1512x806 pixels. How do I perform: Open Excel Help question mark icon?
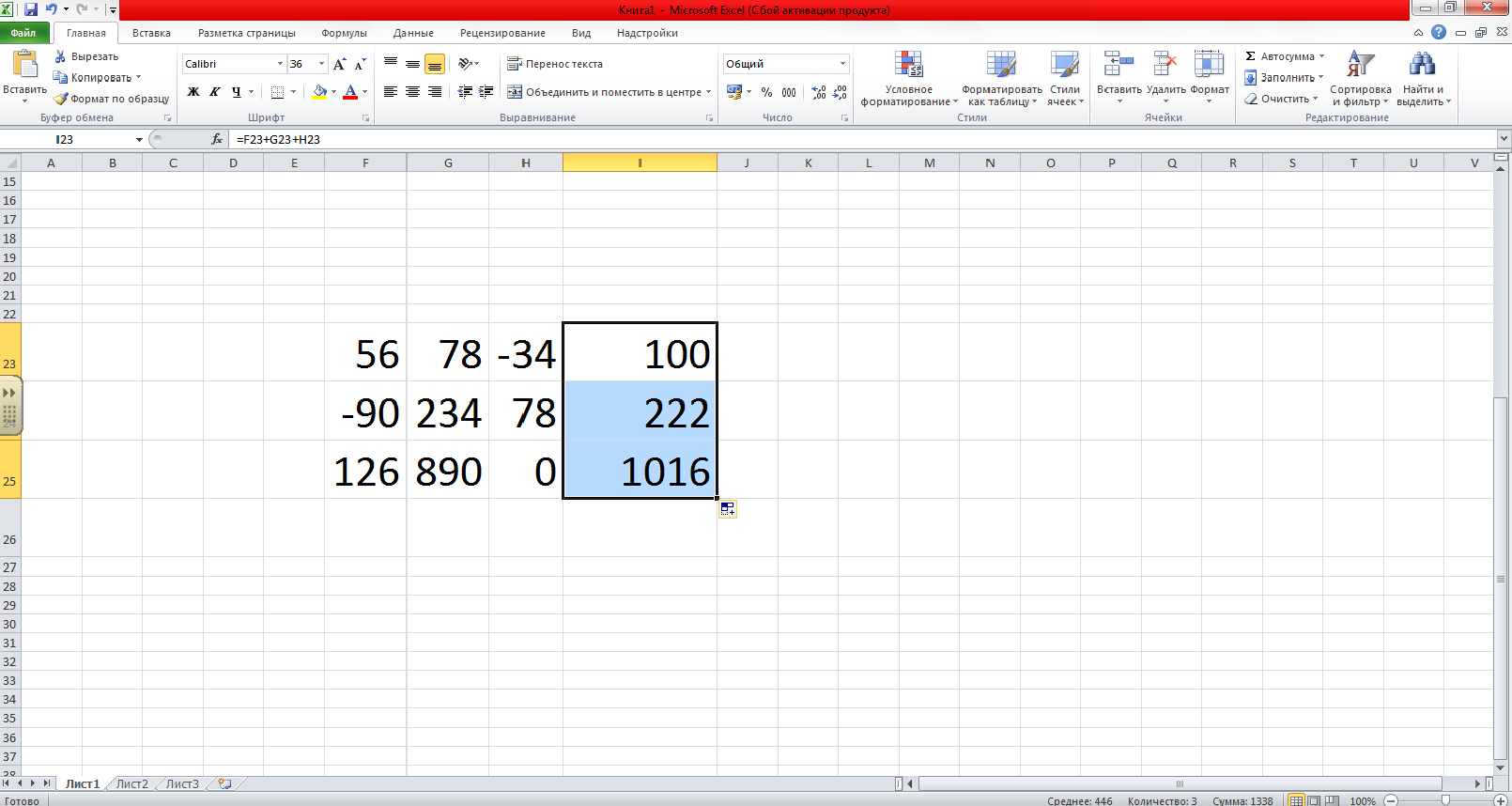(1439, 32)
